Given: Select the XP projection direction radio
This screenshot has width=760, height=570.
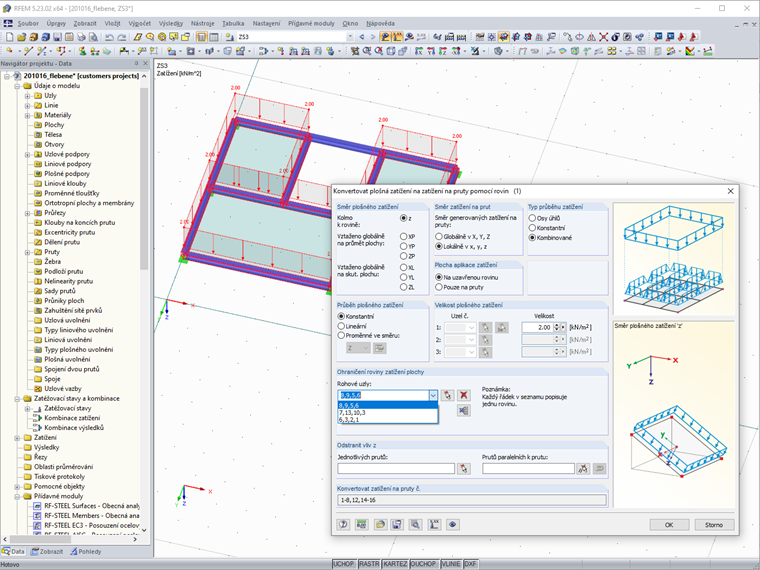Looking at the screenshot, I should (403, 237).
